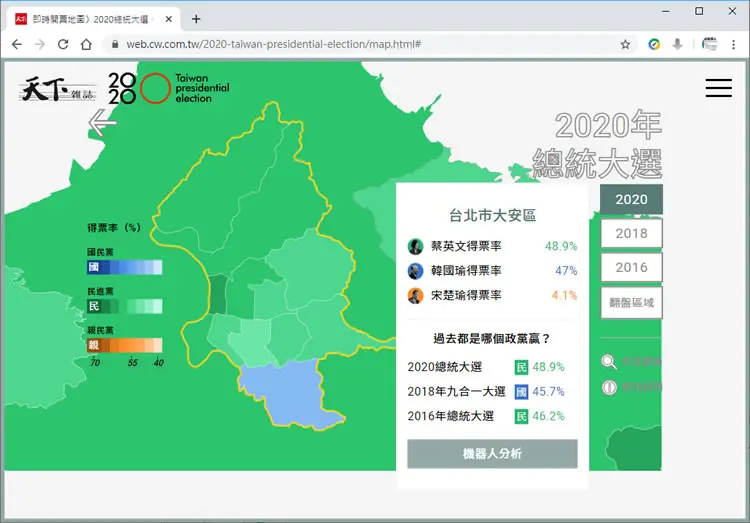The height and width of the screenshot is (523, 750).
Task: Click the large back arrow on the map
Action: (102, 123)
